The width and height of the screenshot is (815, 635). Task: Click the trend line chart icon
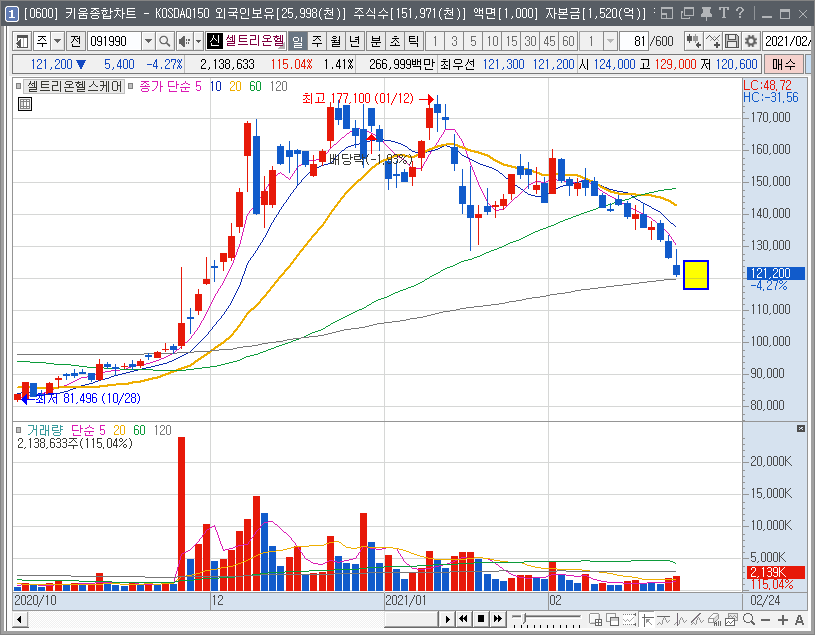coord(664,619)
